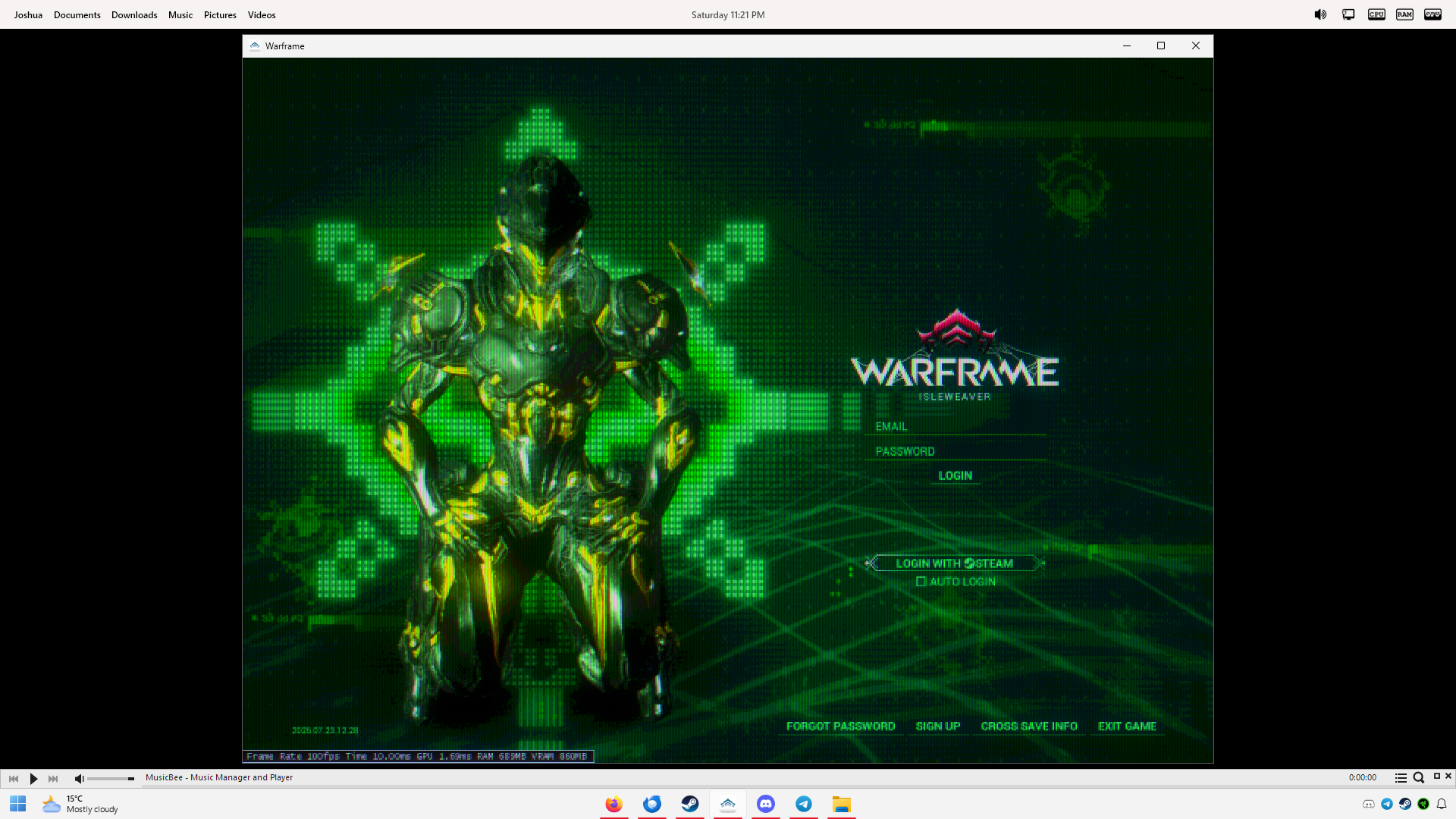The width and height of the screenshot is (1456, 819).
Task: Click Sign Up
Action: click(938, 726)
